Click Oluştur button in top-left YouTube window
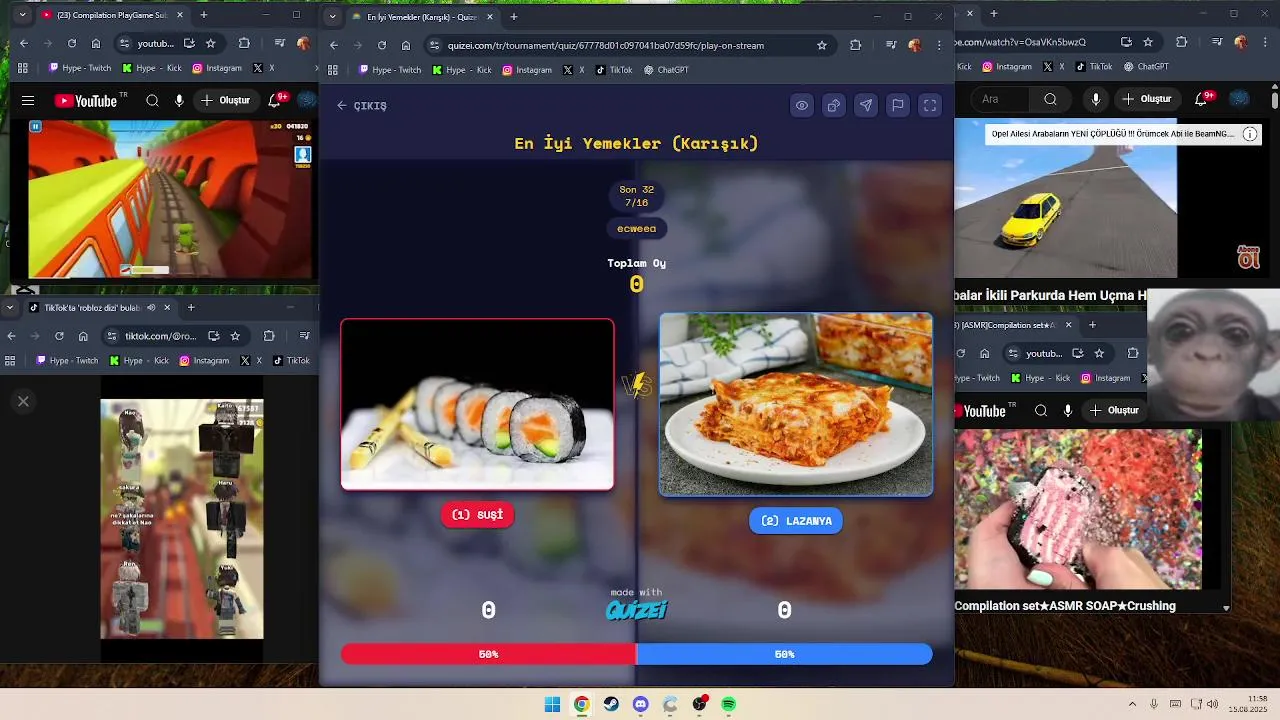Viewport: 1280px width, 720px height. coord(225,101)
